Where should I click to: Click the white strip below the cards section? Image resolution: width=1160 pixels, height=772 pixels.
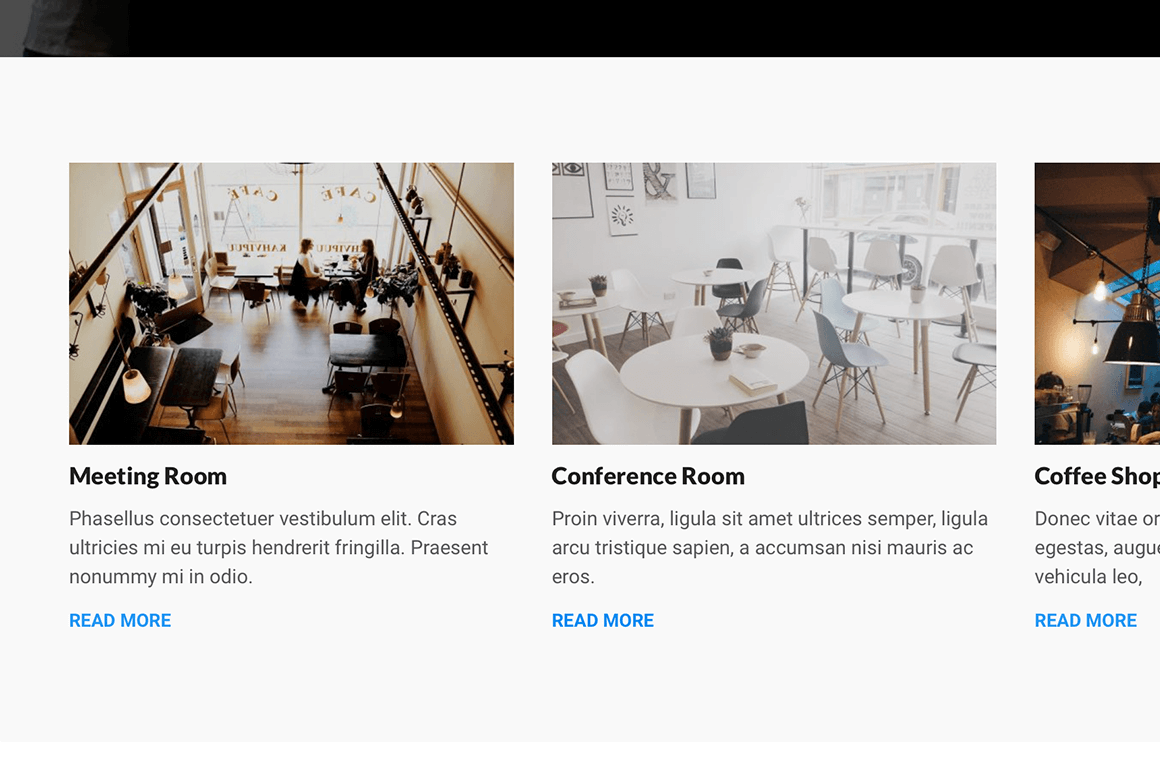click(580, 757)
